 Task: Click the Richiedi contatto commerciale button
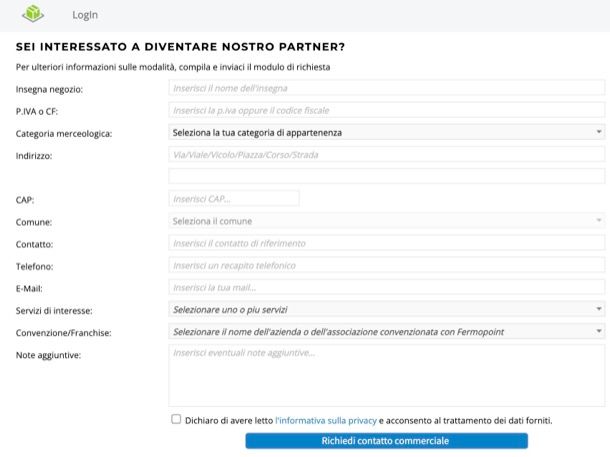[386, 441]
